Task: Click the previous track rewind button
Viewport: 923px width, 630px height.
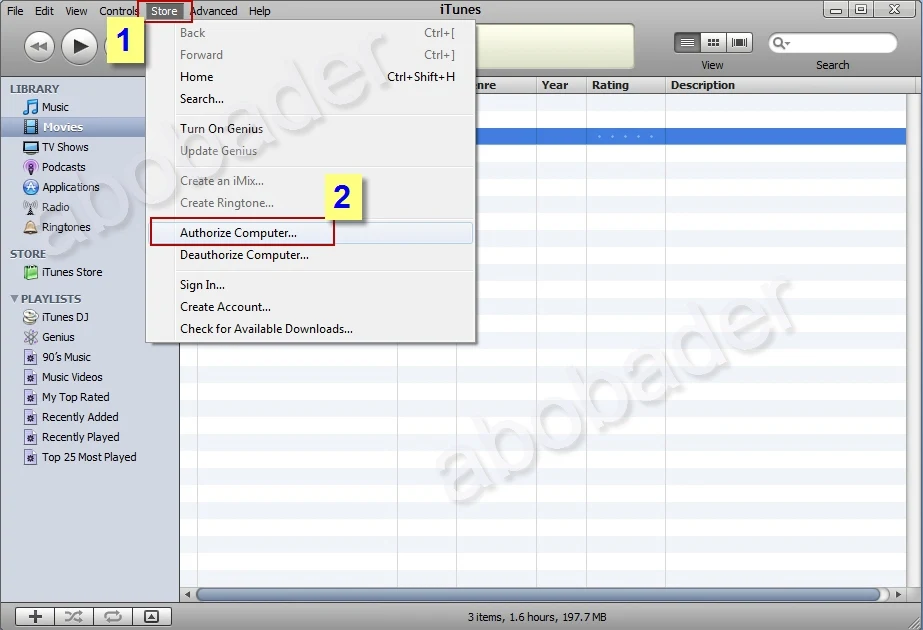Action: [x=39, y=46]
